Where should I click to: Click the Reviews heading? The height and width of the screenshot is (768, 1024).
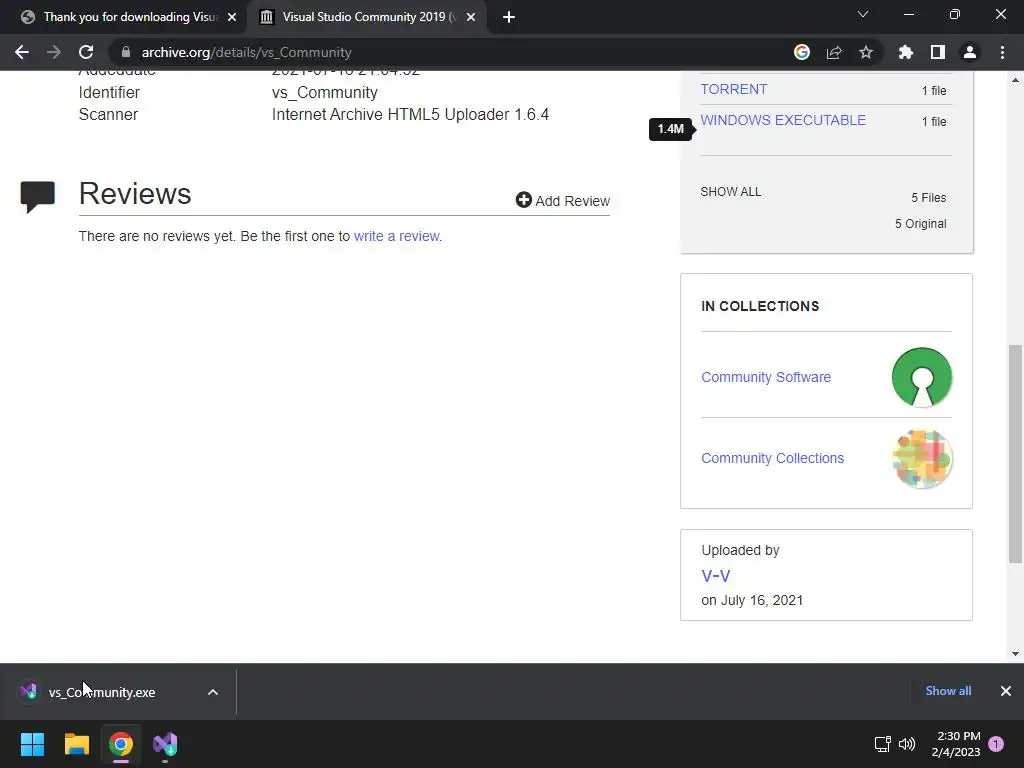coord(135,193)
